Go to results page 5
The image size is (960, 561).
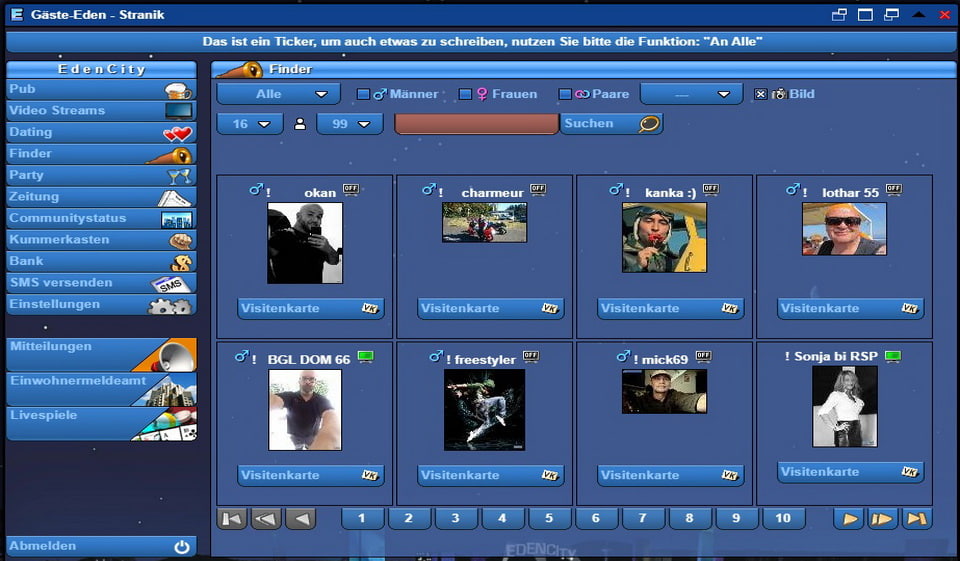click(549, 518)
